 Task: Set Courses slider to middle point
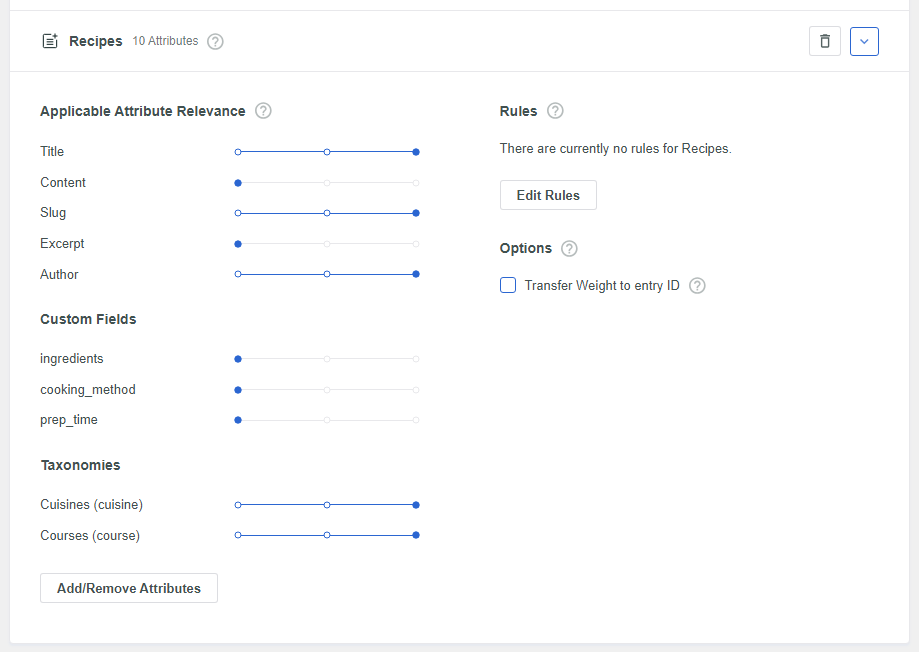tap(327, 535)
